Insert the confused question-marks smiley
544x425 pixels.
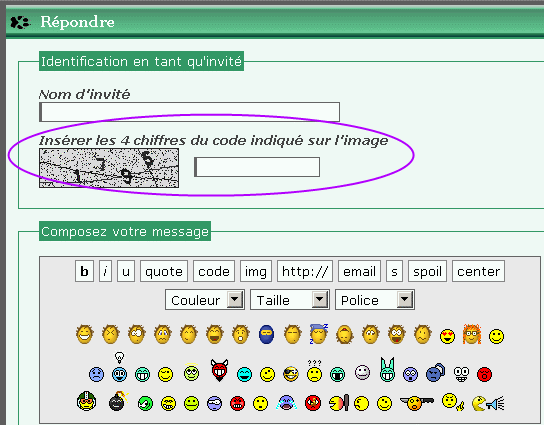(314, 371)
